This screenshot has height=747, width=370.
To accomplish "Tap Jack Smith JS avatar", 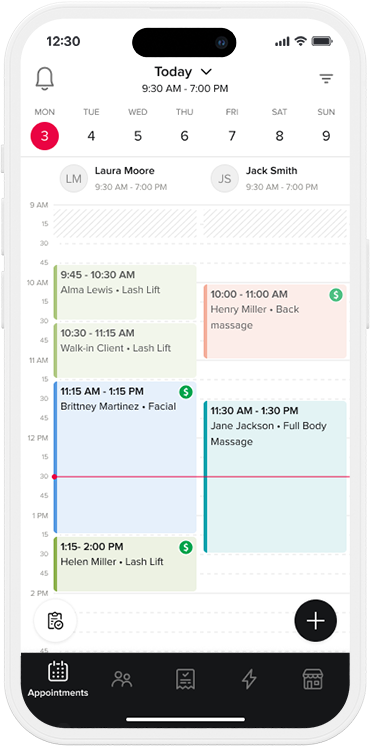I will [225, 179].
